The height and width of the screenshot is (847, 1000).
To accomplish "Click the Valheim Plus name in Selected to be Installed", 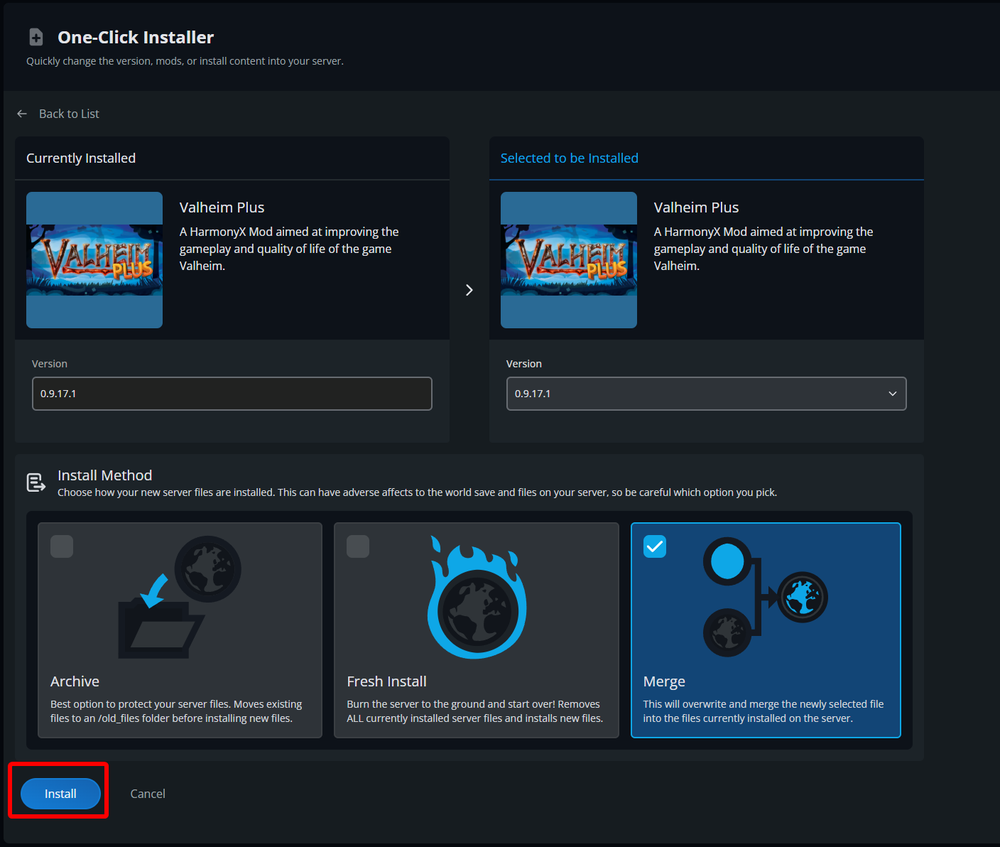I will point(696,207).
